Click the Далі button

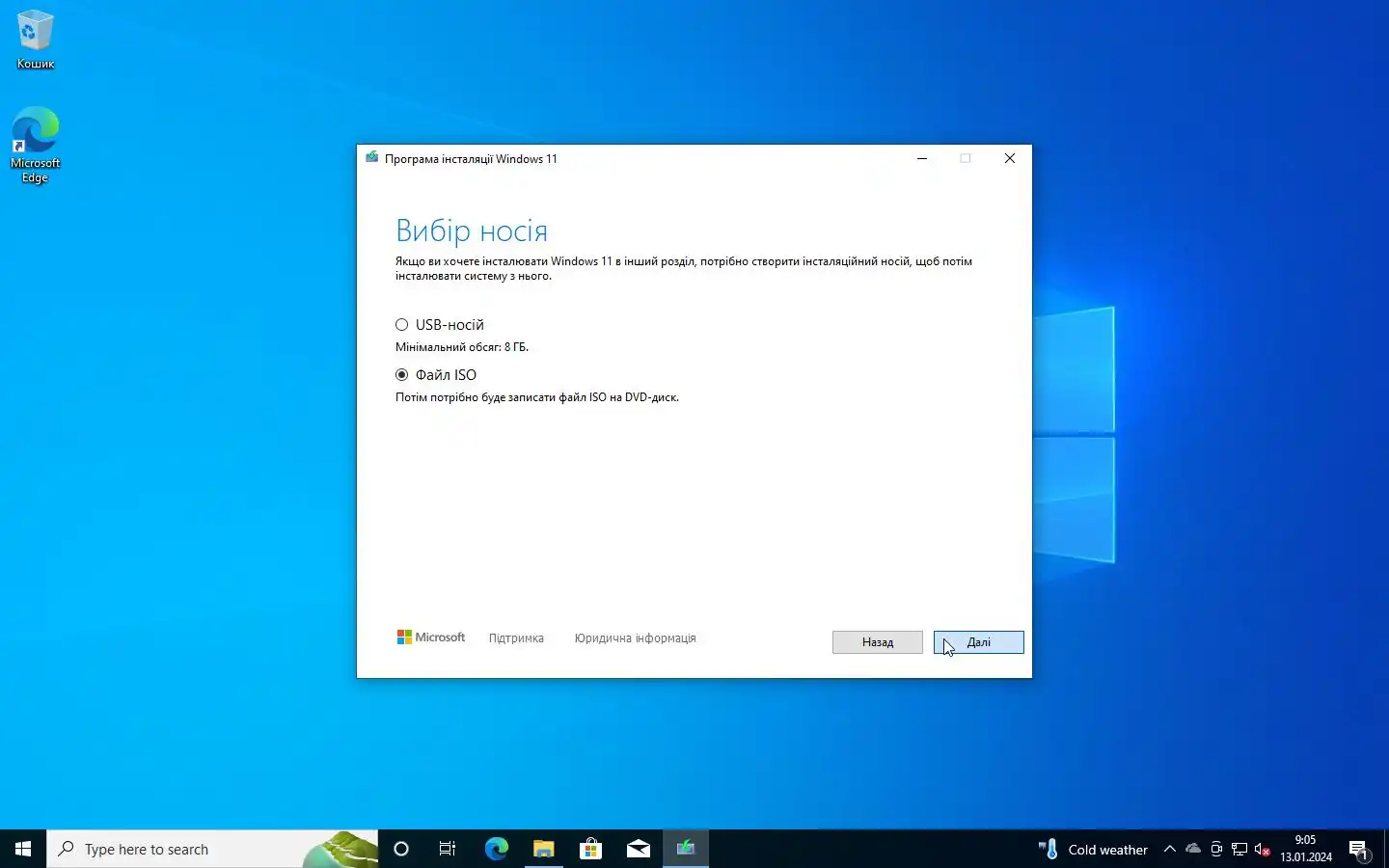(978, 642)
